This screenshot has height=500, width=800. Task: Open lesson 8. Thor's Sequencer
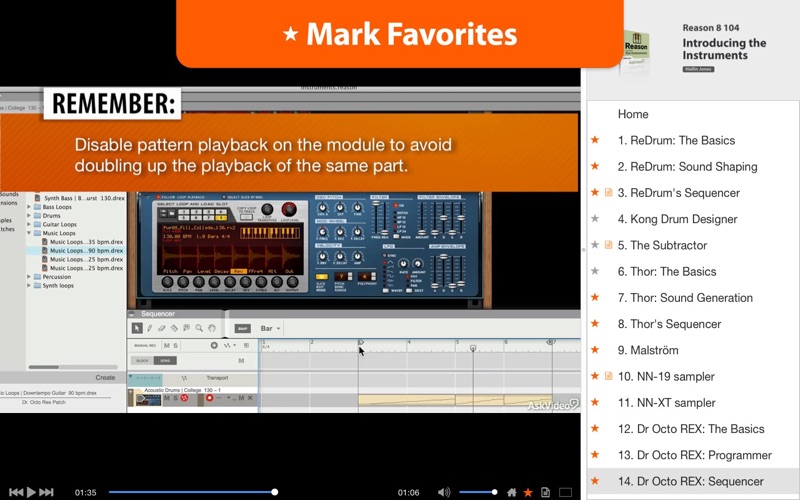[x=669, y=323]
